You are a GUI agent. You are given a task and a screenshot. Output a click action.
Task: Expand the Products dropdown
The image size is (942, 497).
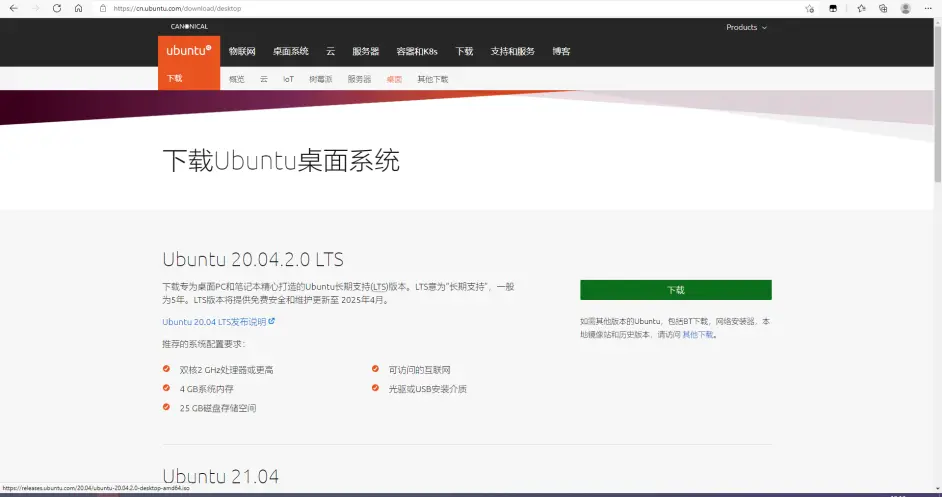pos(746,27)
